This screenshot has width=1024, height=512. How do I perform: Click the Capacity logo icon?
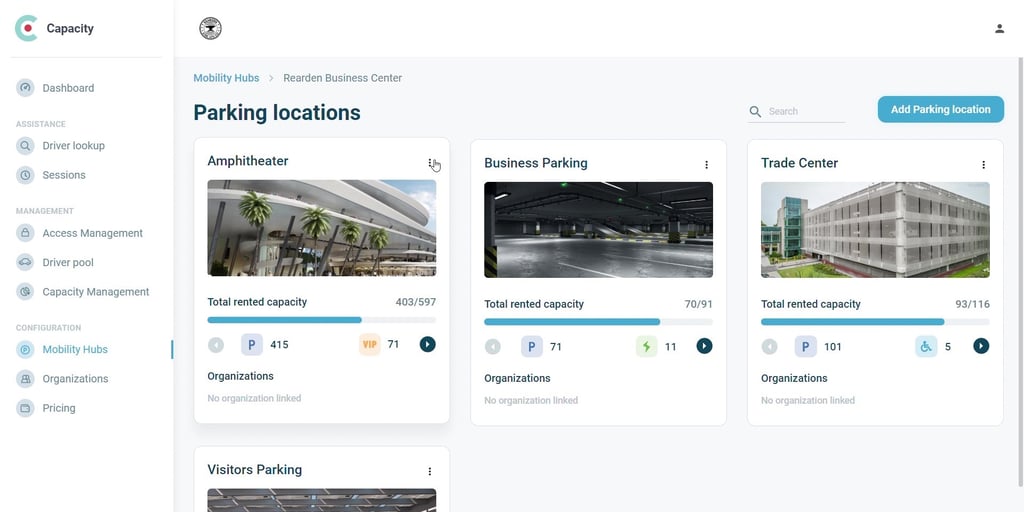(x=26, y=28)
